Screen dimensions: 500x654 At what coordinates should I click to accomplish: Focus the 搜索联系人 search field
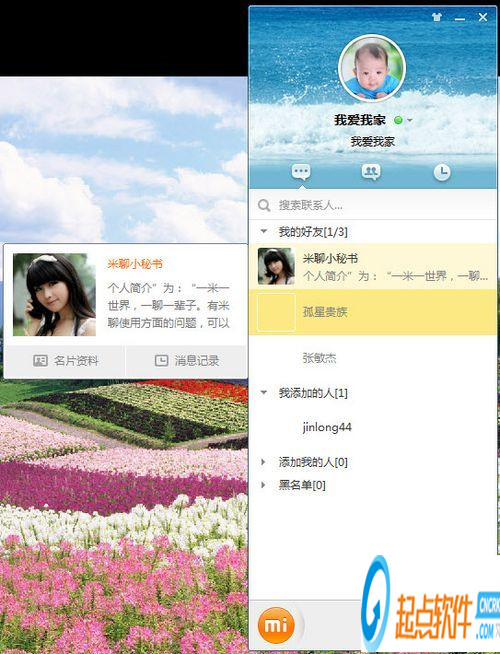(372, 205)
